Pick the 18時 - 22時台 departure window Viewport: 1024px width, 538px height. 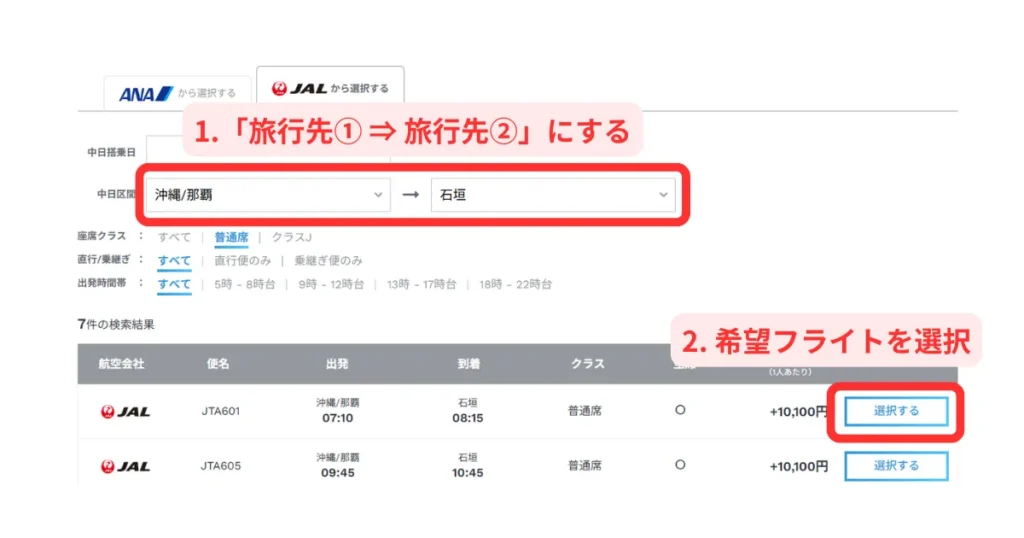[x=515, y=285]
